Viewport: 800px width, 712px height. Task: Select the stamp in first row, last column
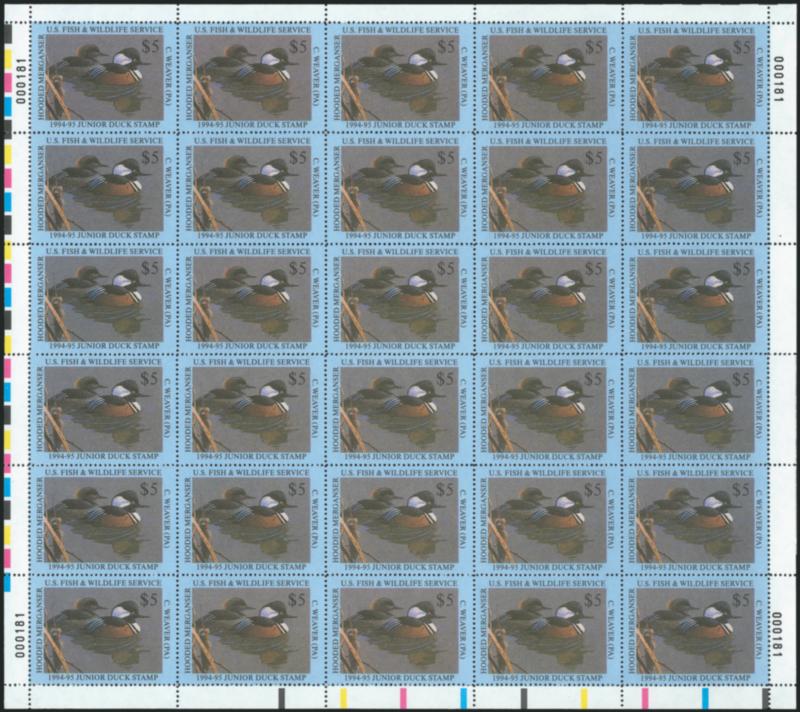(x=696, y=78)
